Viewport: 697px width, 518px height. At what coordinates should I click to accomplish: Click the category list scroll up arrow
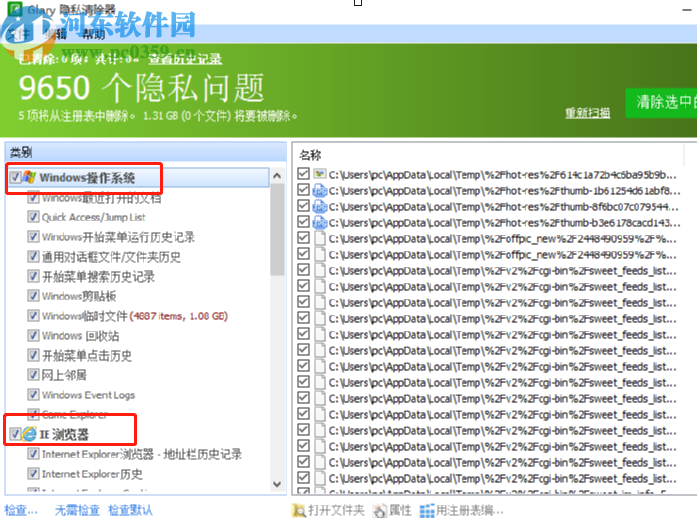coord(277,176)
